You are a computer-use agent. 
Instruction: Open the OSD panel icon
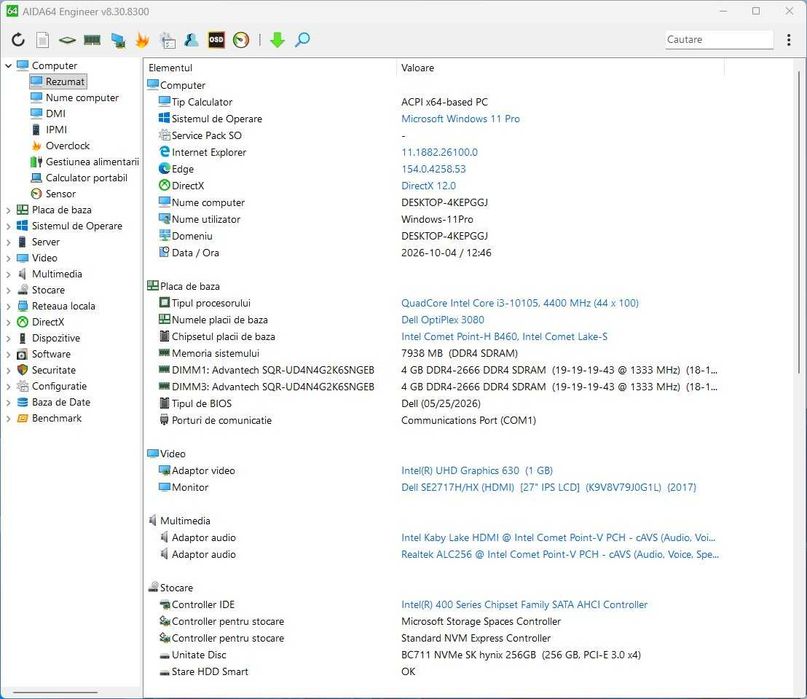pyautogui.click(x=216, y=40)
